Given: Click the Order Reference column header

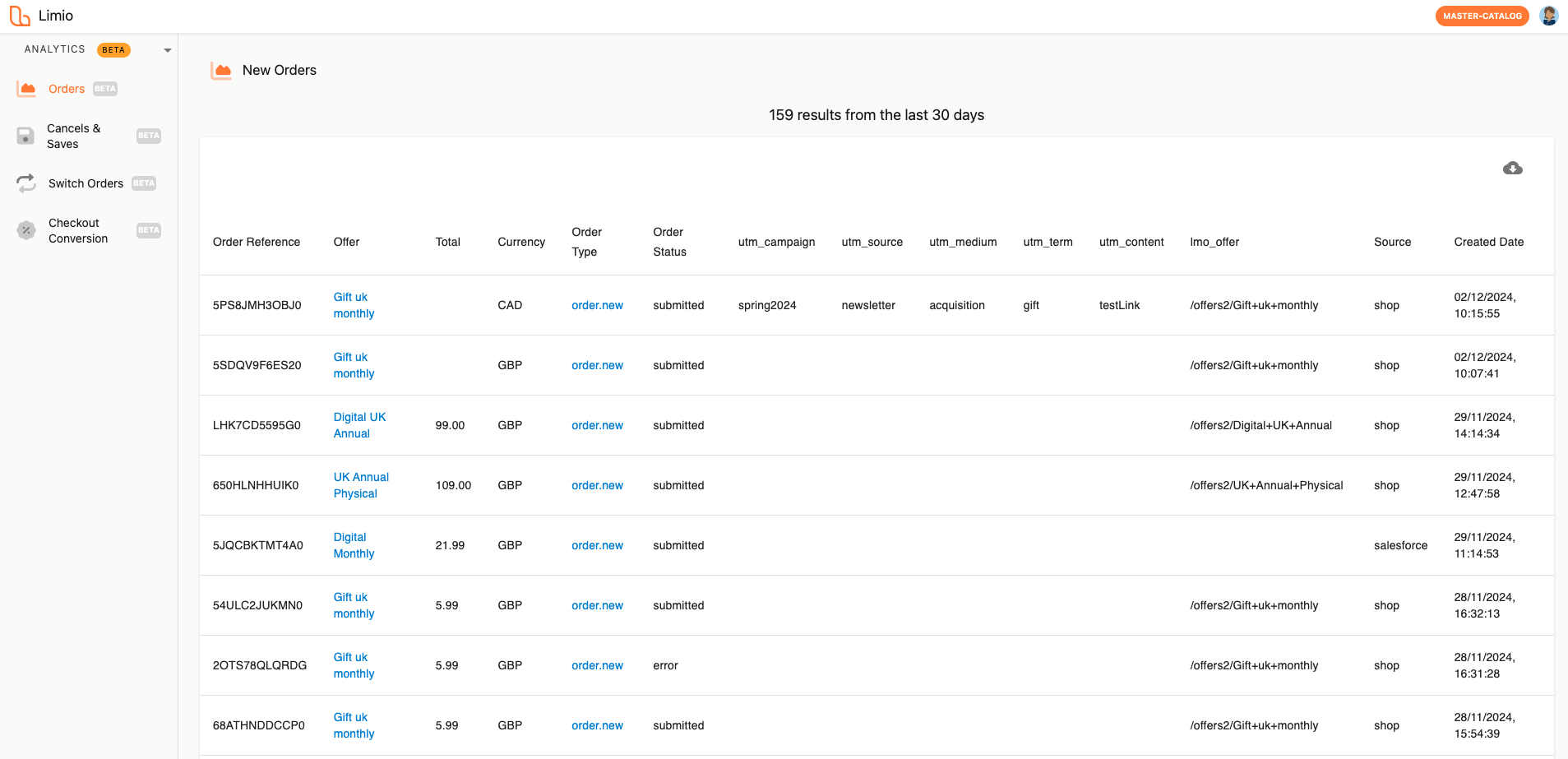Looking at the screenshot, I should [x=257, y=242].
